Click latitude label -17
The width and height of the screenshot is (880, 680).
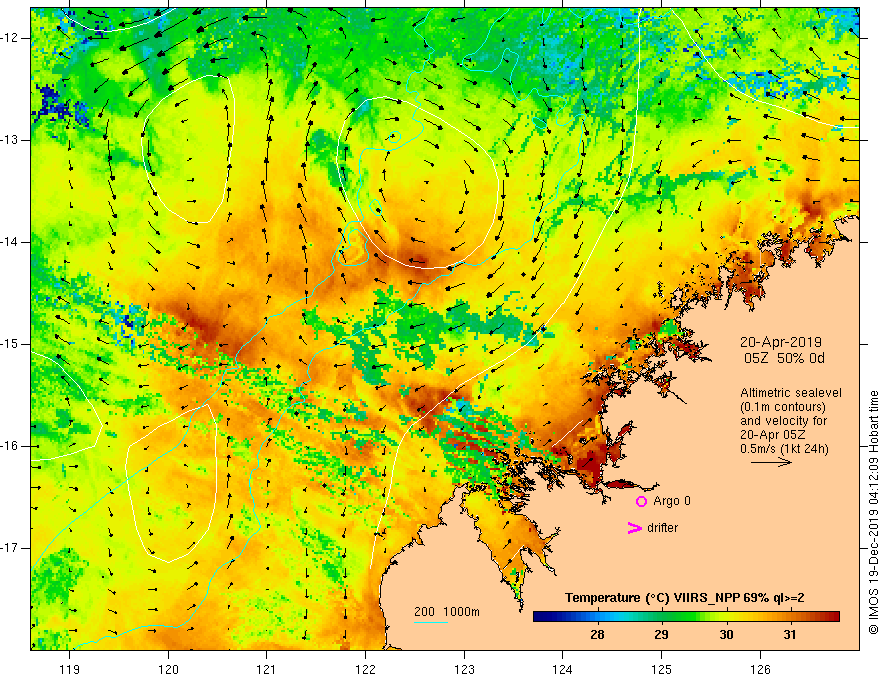(10, 548)
